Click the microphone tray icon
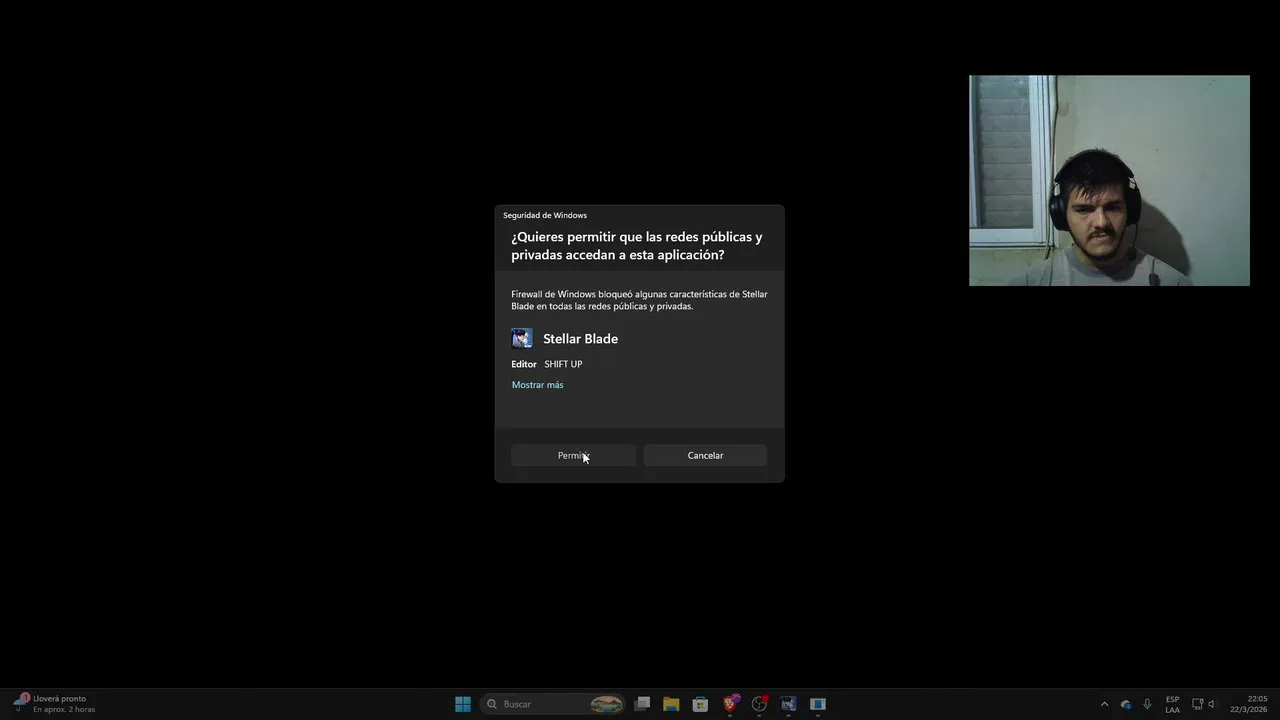Screen dimensions: 1280x720 point(1147,704)
